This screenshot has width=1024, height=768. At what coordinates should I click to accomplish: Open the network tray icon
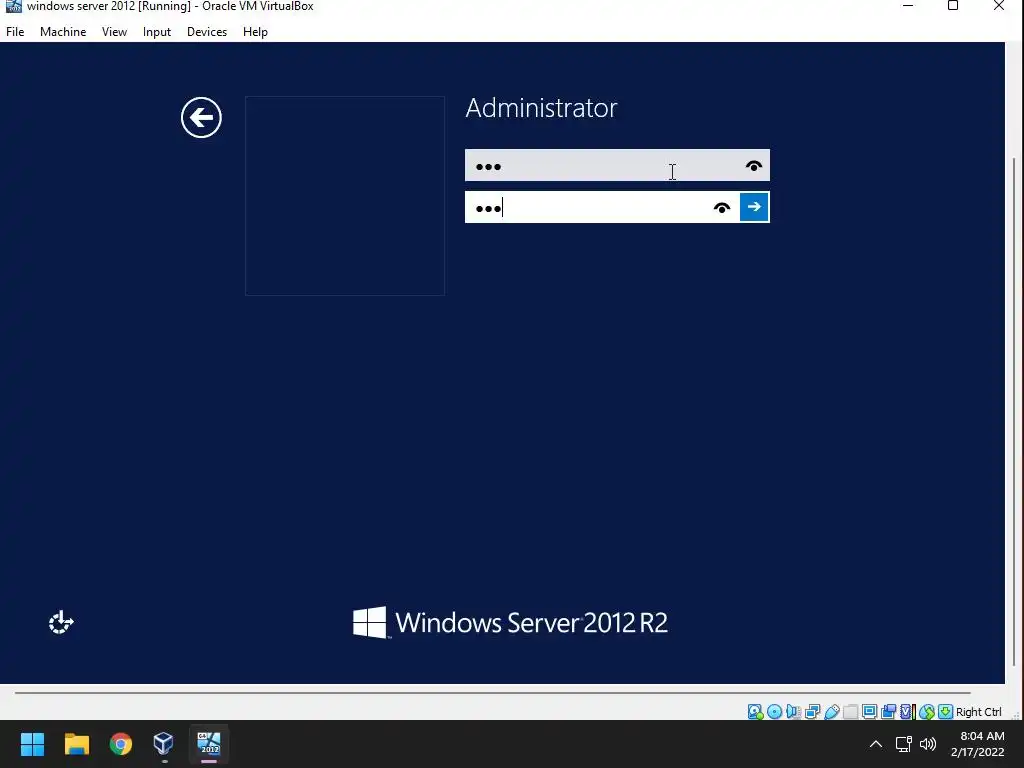click(x=904, y=744)
